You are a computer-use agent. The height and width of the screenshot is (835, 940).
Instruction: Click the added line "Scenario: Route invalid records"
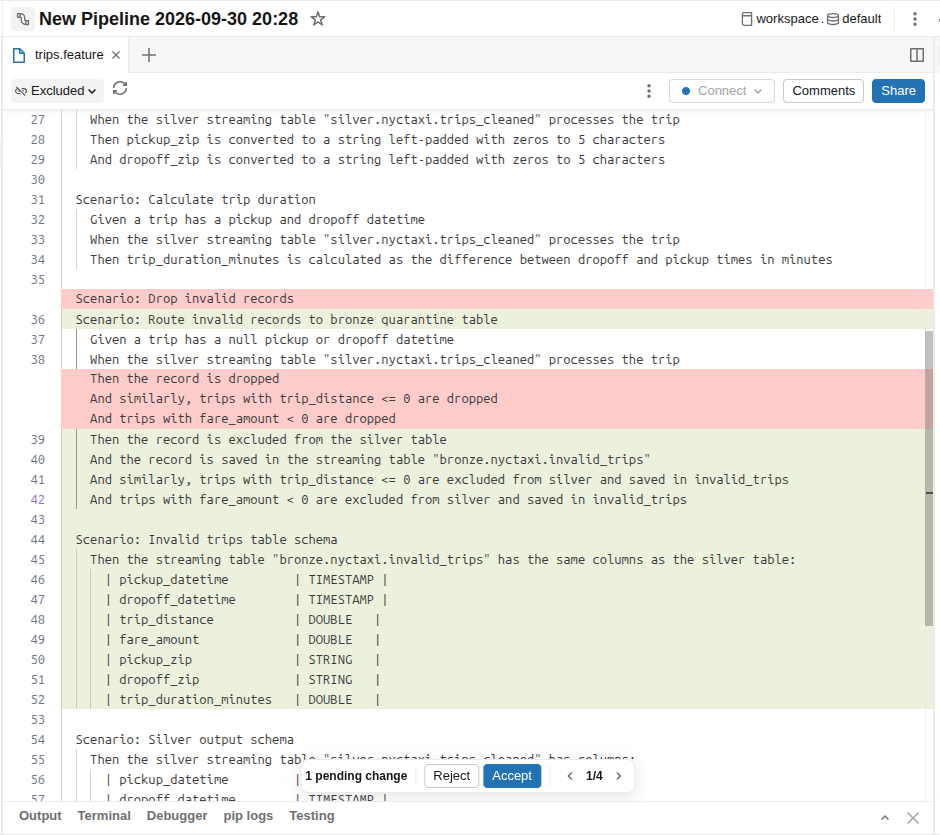point(496,319)
